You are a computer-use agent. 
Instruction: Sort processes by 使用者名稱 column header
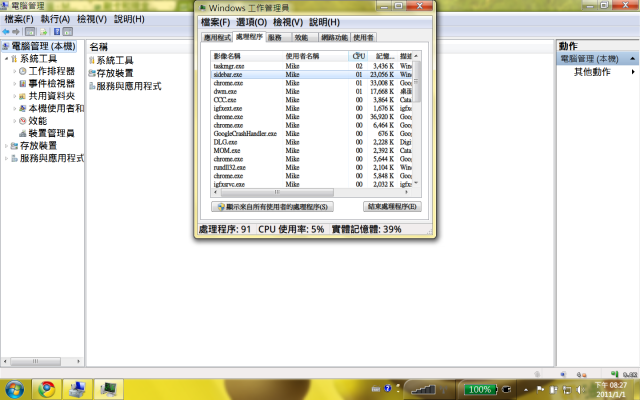(x=316, y=56)
